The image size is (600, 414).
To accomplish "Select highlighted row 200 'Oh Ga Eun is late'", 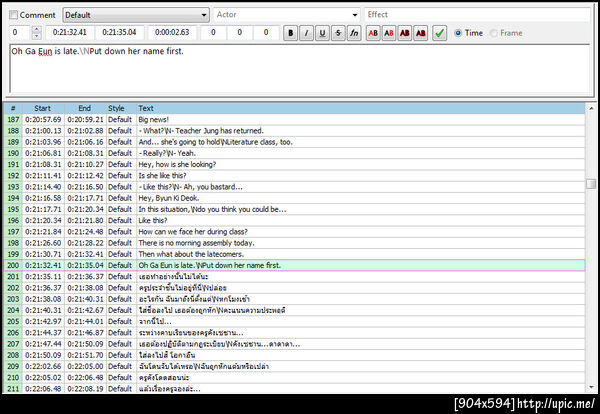I will 294,265.
